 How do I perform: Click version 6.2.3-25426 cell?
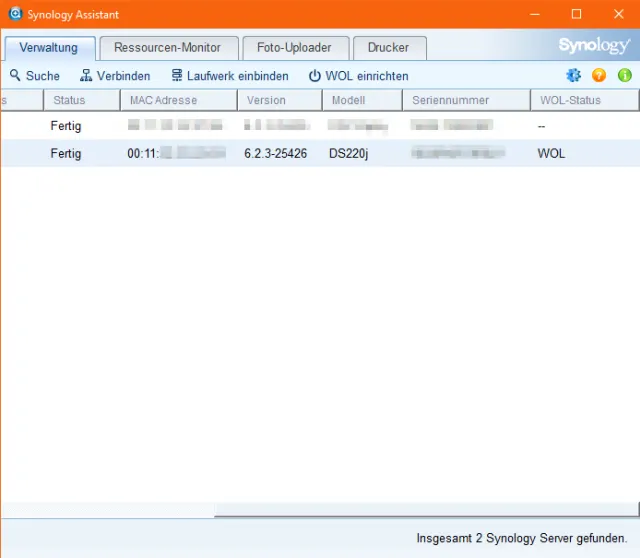[x=276, y=153]
